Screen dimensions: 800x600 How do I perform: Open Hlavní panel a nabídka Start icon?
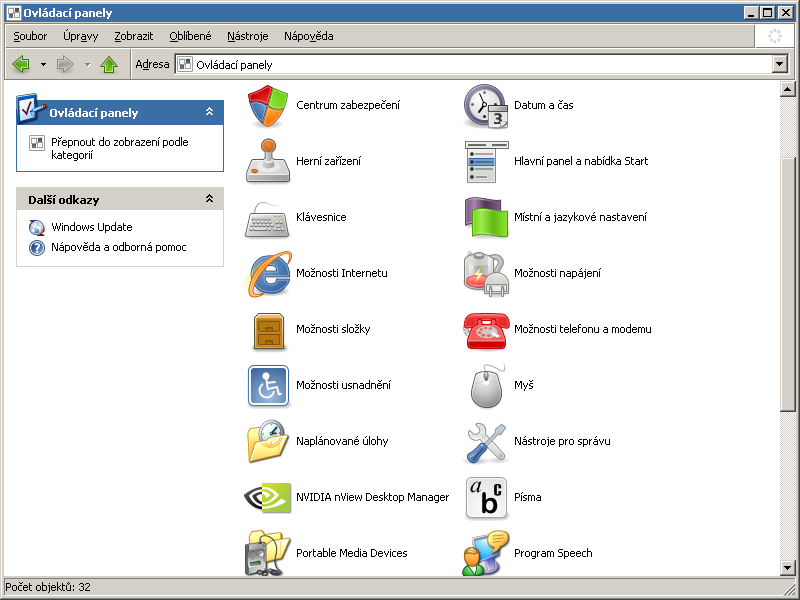[x=486, y=162]
